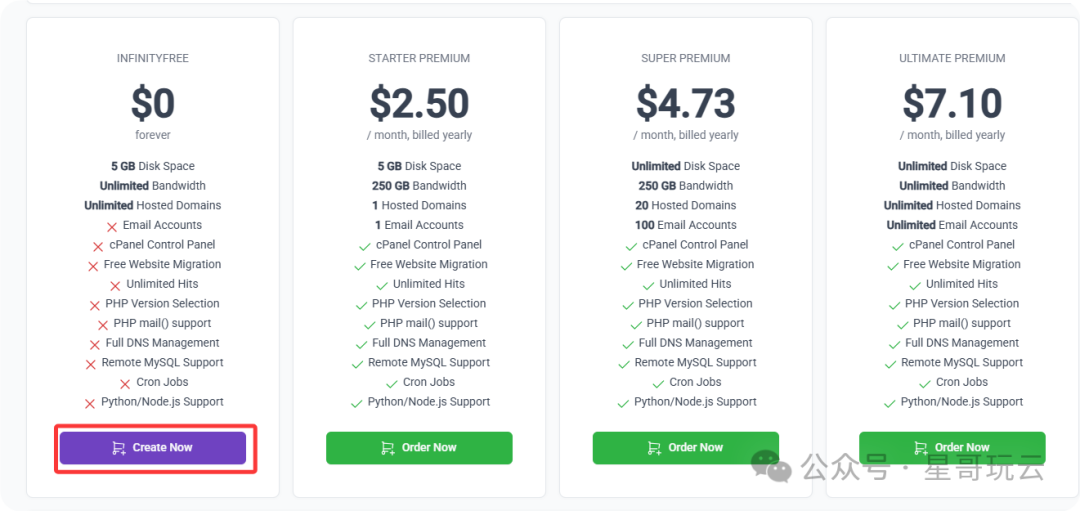
Task: Click Order Now under Super Premium
Action: point(685,448)
